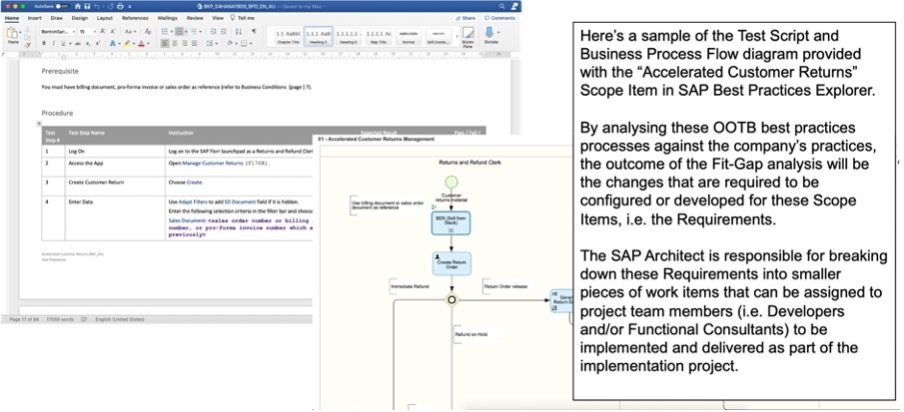The height and width of the screenshot is (412, 904).
Task: Open the Styles Pane
Action: (x=468, y=38)
